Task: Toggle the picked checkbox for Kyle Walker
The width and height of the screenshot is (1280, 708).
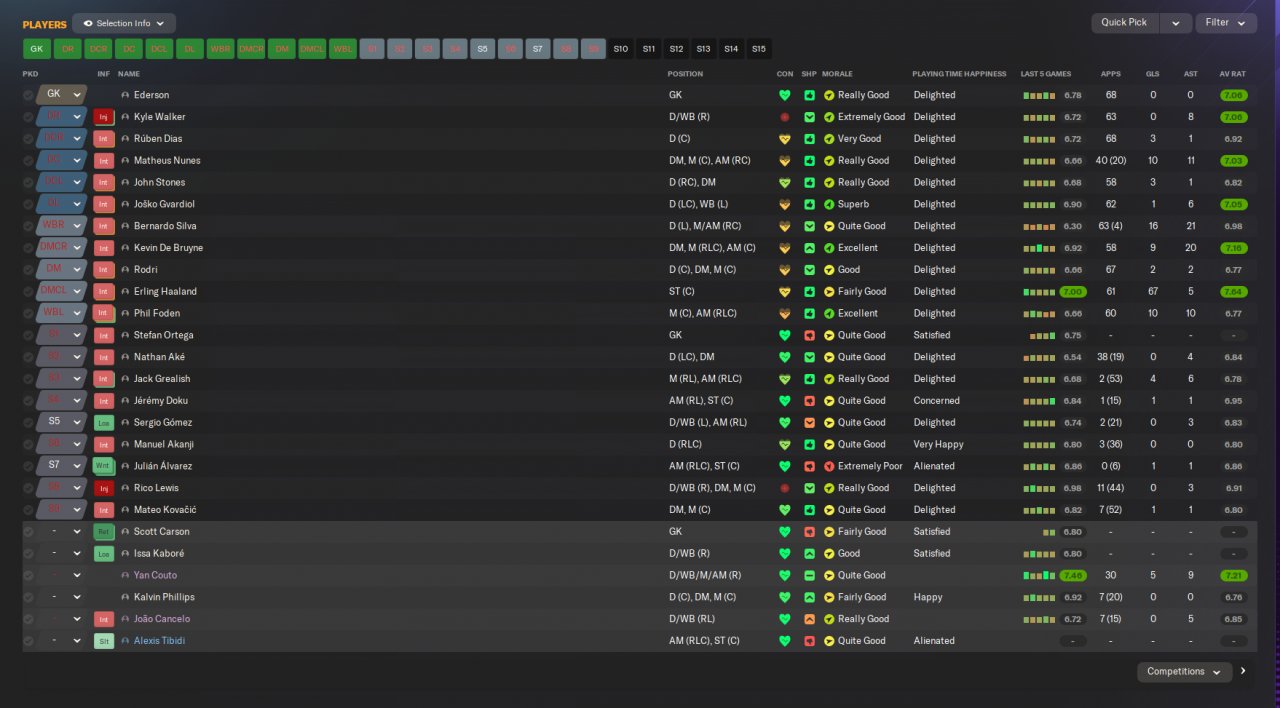Action: point(28,117)
